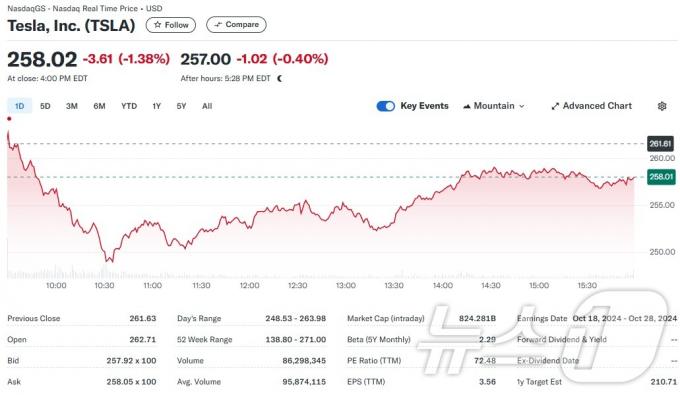Viewport: 680px width, 395px height.
Task: Click the Beta (5Y Monthly) label
Action: [x=379, y=340]
